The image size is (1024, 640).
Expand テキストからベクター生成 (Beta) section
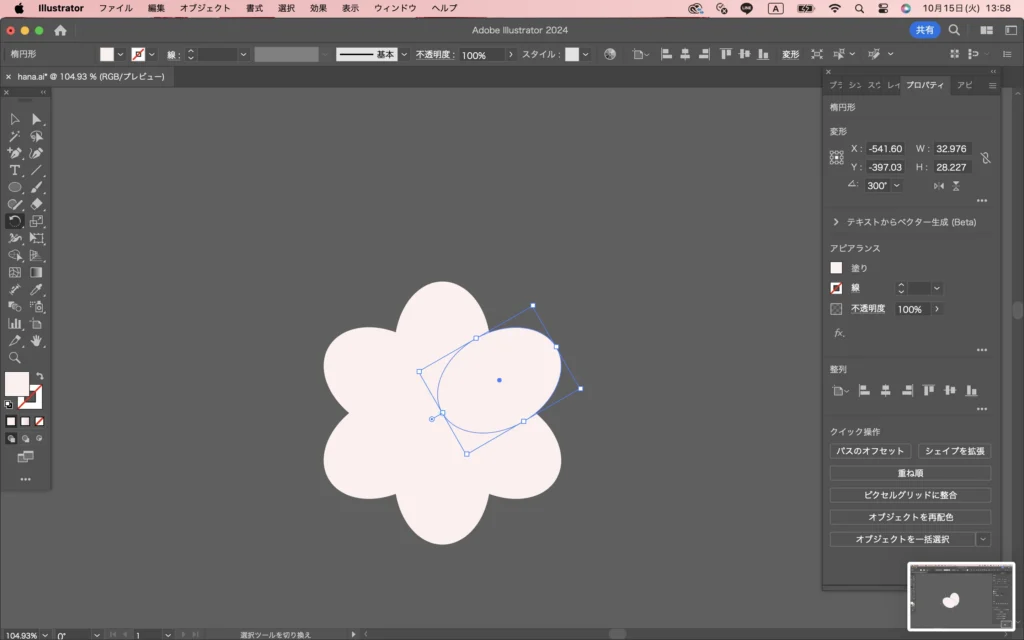(x=836, y=222)
